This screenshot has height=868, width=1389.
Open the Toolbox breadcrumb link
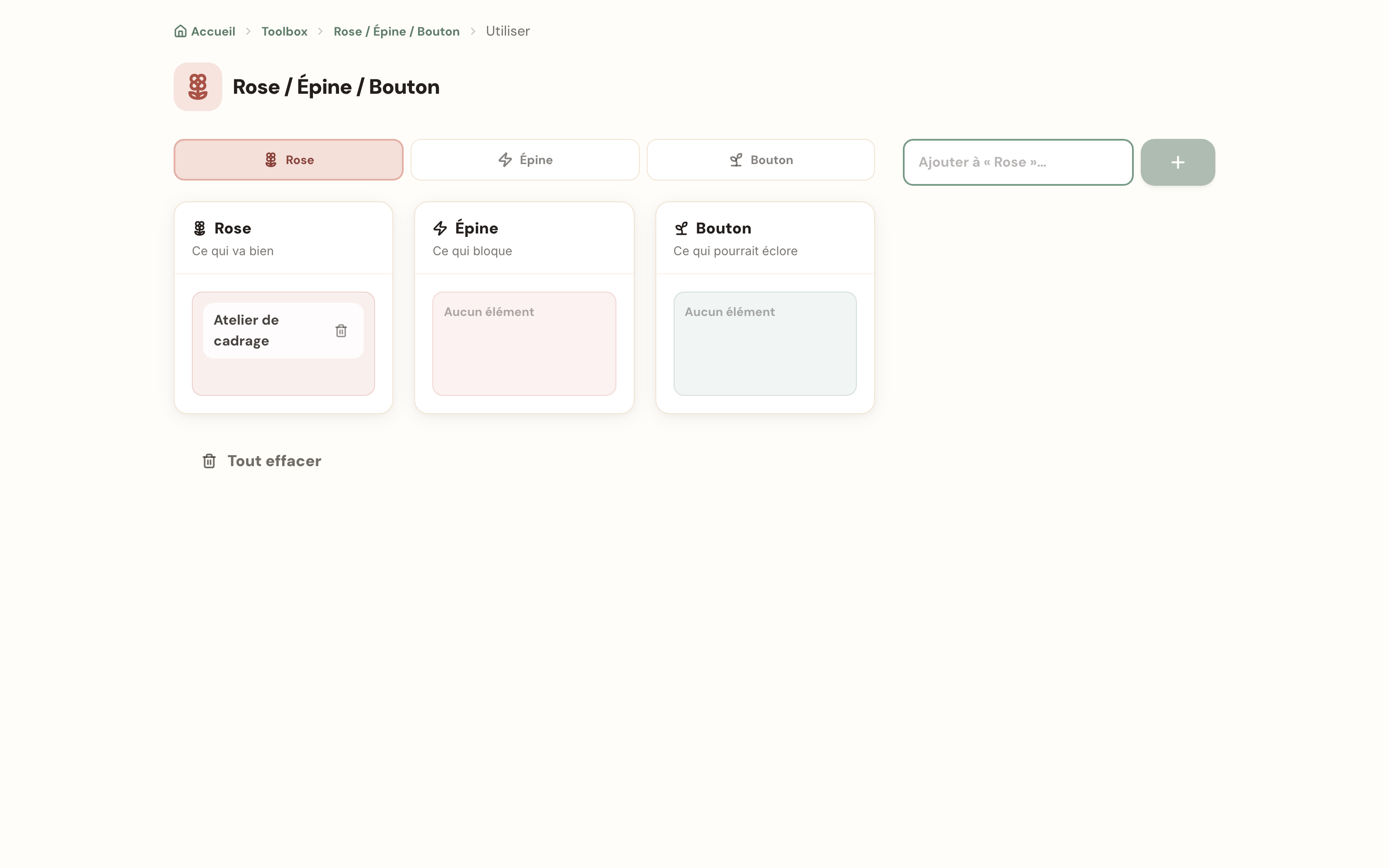[x=284, y=32]
